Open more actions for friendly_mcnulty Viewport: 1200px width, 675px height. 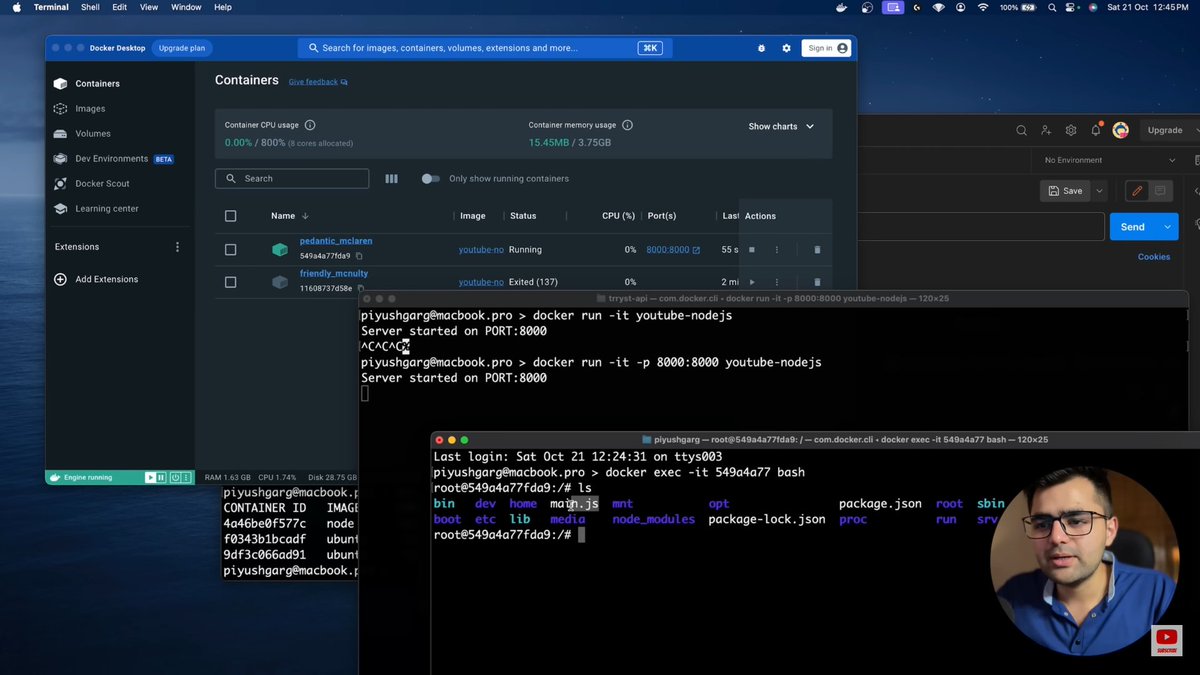pos(776,282)
